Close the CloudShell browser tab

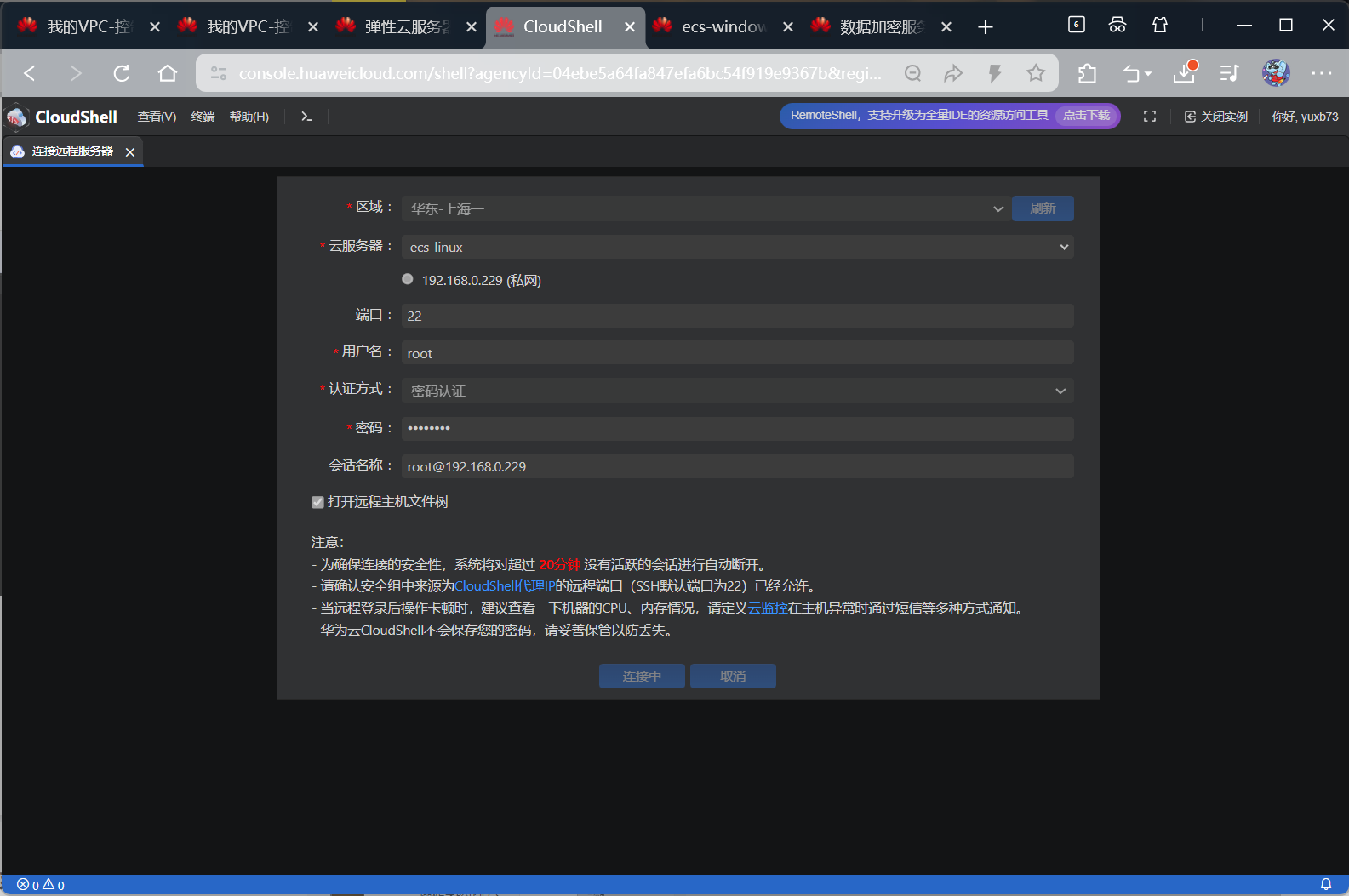pyautogui.click(x=630, y=27)
